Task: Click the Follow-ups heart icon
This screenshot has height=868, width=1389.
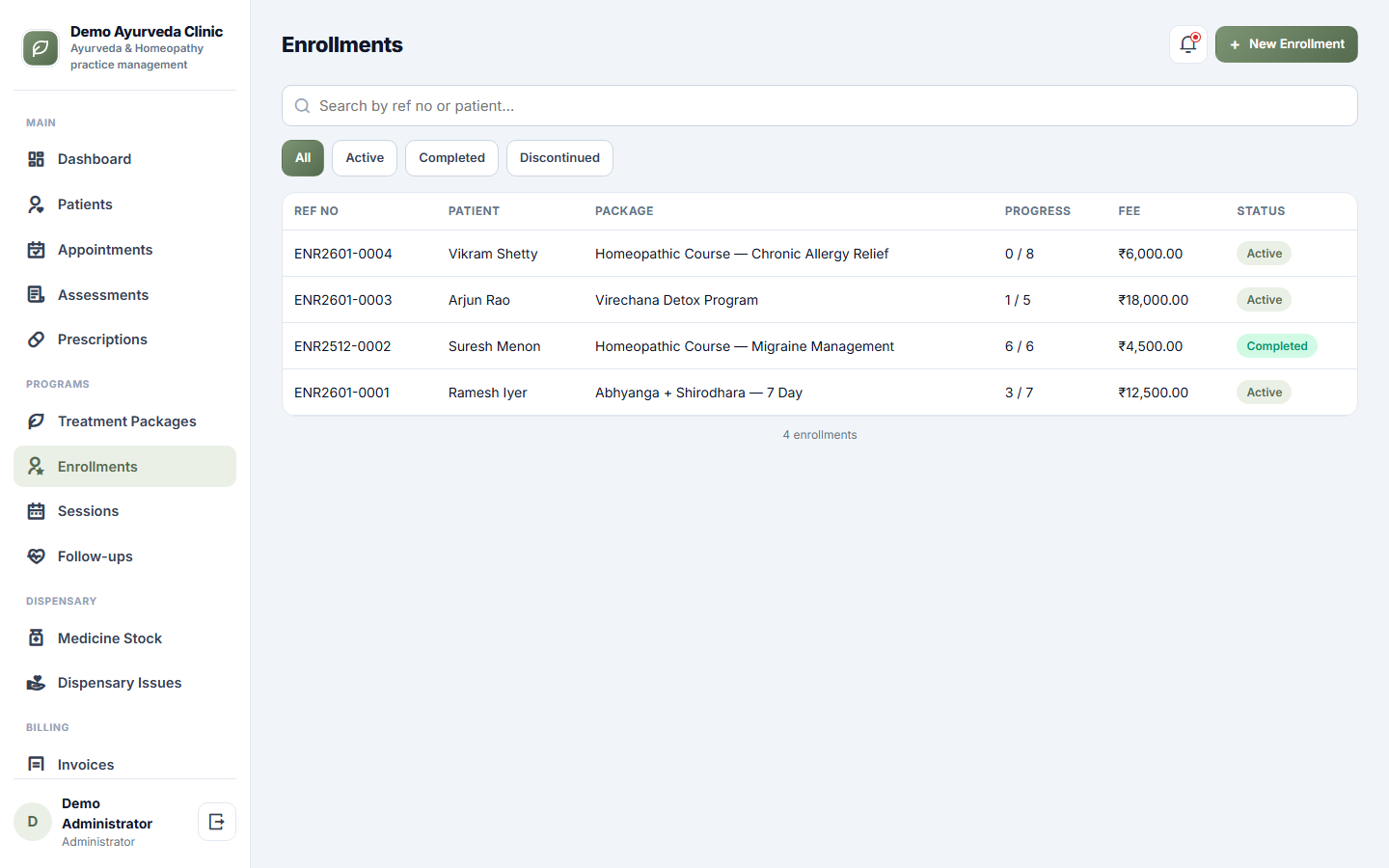Action: pos(36,556)
